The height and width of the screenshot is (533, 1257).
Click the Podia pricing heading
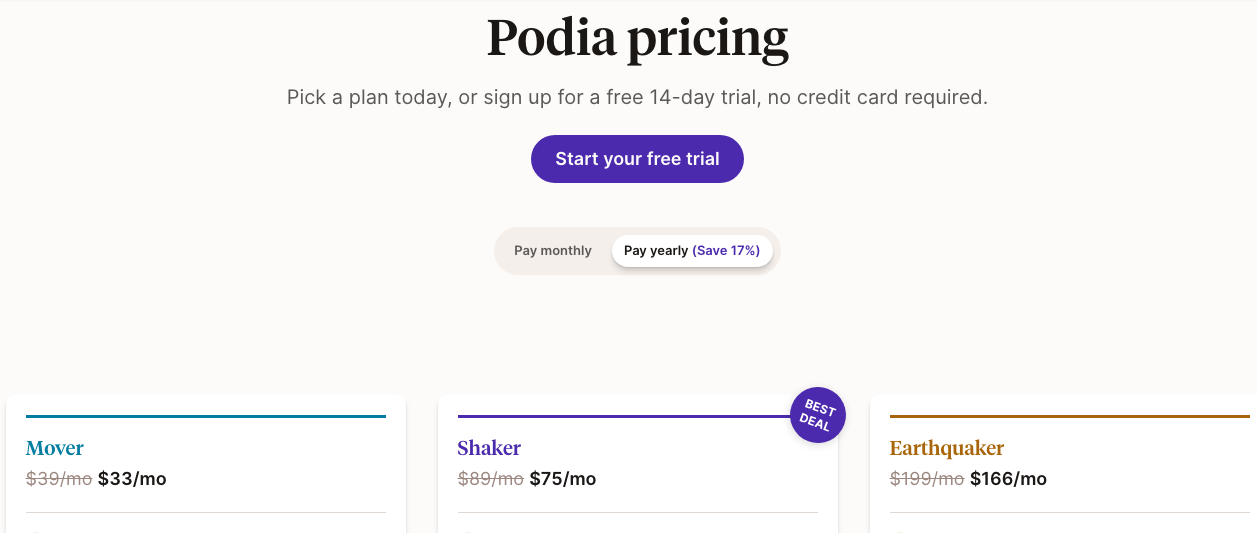(637, 38)
